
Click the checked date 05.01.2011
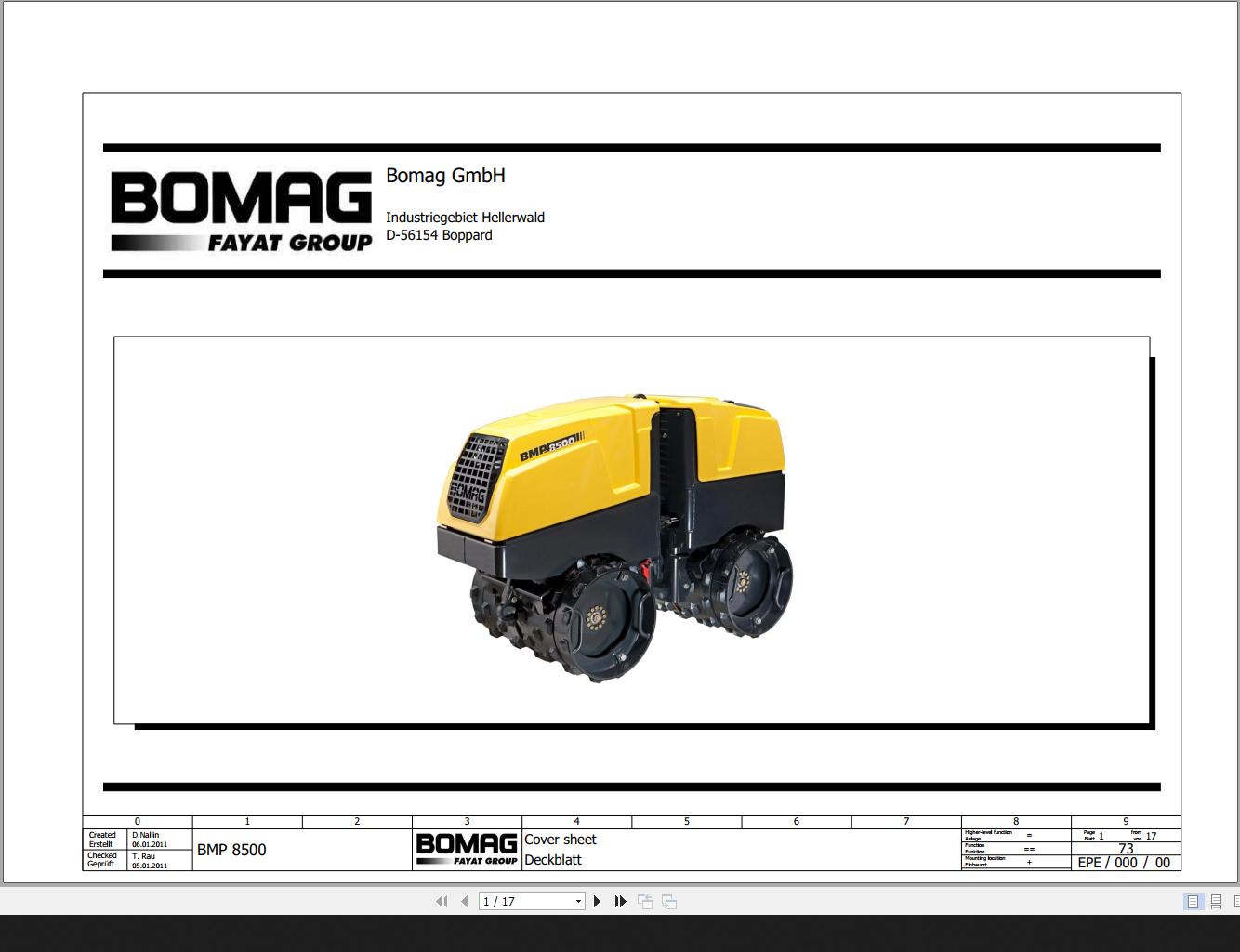click(150, 866)
